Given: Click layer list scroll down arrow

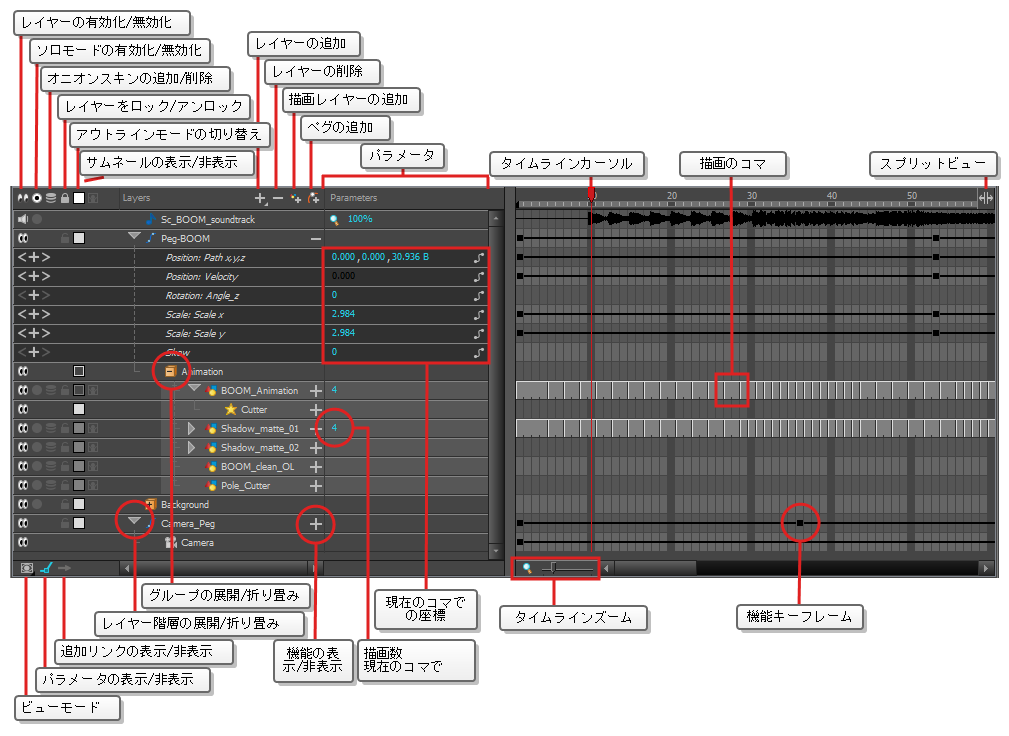Looking at the screenshot, I should click(x=495, y=552).
